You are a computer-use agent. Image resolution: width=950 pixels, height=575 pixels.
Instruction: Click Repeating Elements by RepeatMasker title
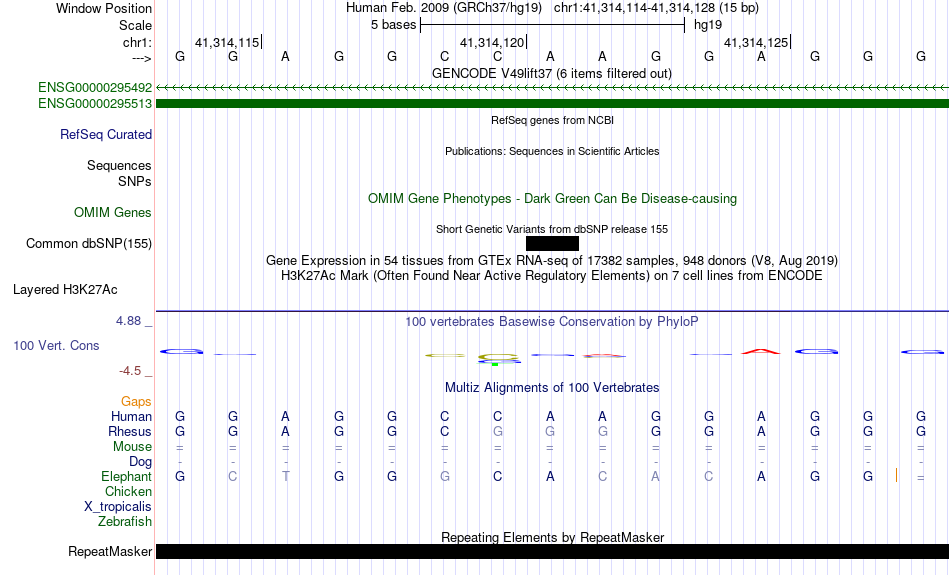(x=553, y=537)
